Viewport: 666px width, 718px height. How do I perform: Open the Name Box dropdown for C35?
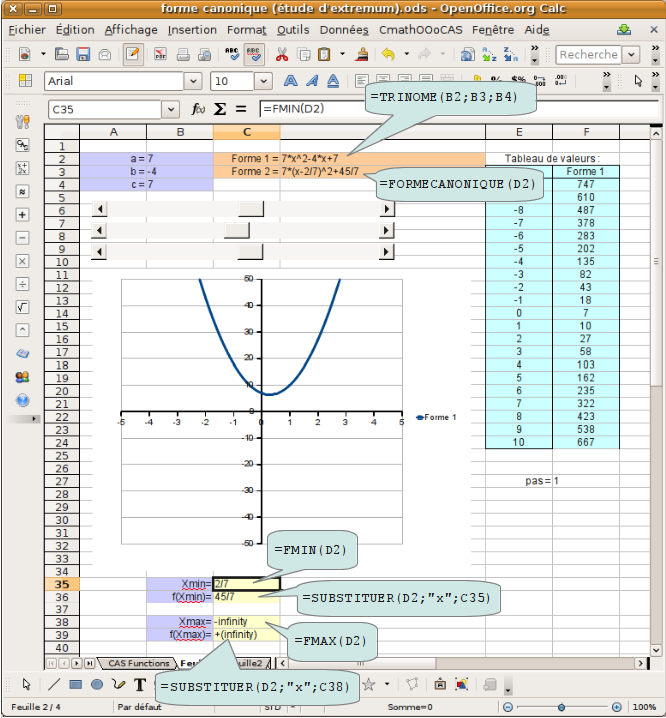coord(171,109)
